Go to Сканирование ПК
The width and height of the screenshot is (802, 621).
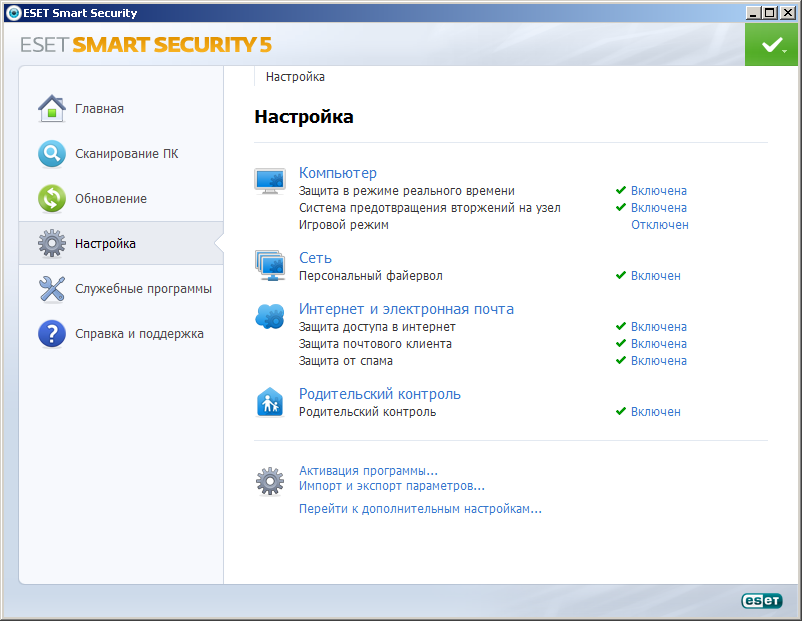pos(126,153)
